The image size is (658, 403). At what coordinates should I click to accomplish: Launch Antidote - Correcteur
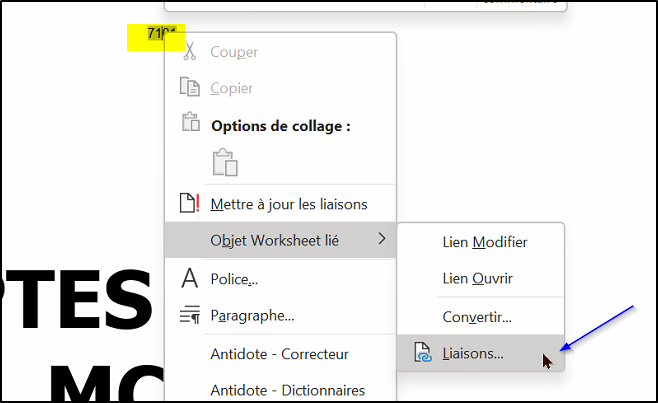click(x=280, y=354)
